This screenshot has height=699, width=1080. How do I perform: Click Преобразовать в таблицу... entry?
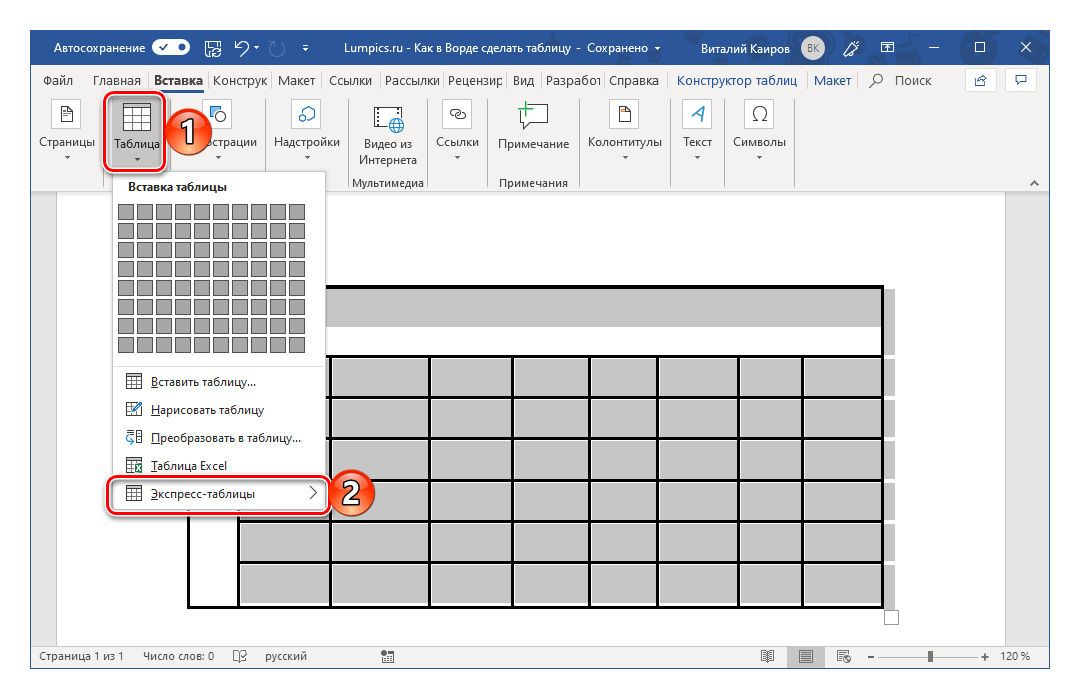coord(225,437)
